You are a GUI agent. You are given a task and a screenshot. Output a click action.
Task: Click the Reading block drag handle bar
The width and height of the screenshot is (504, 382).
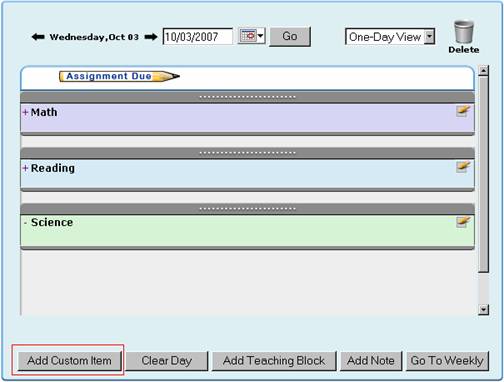point(247,153)
